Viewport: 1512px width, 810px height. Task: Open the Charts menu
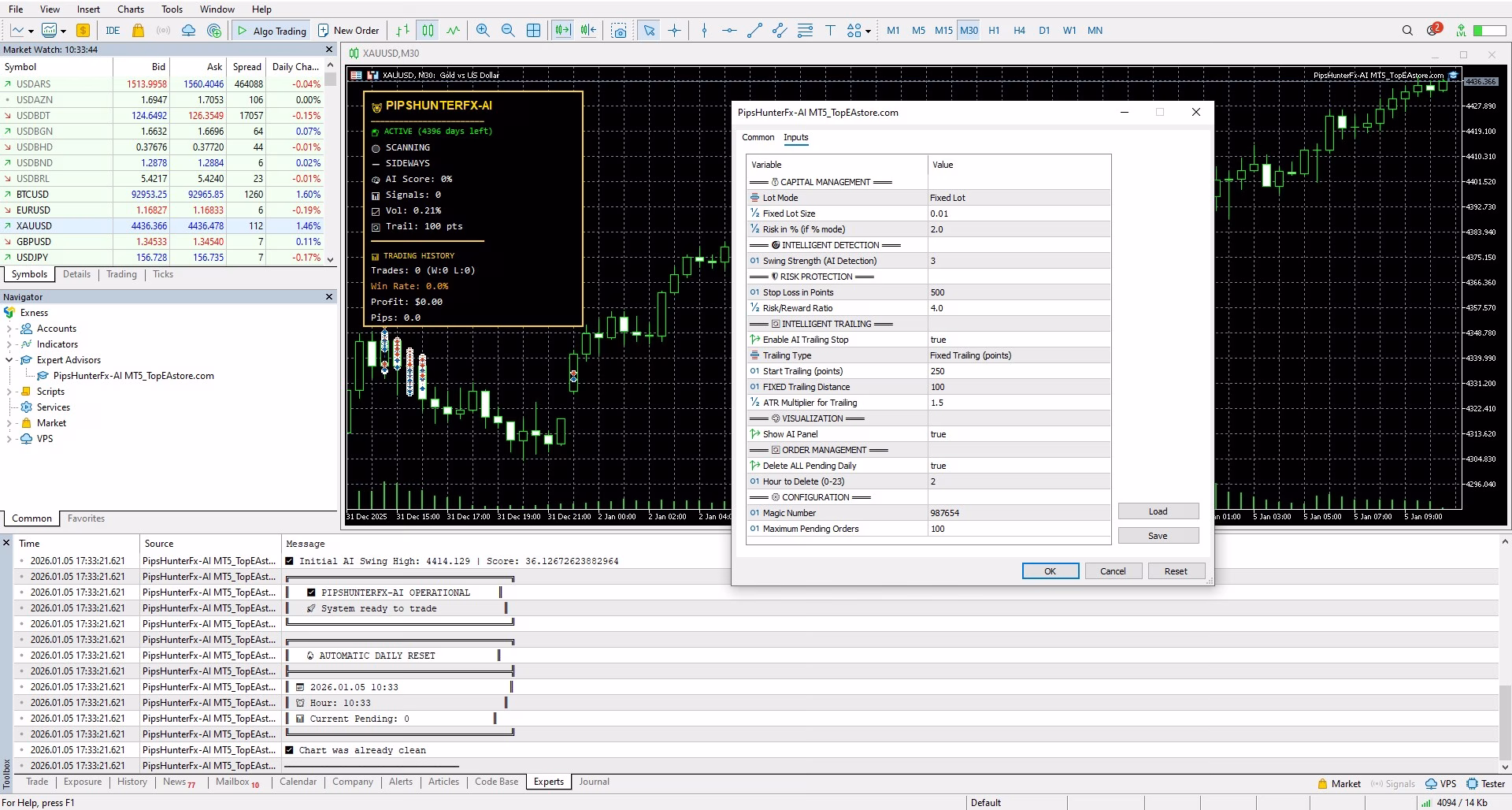(x=131, y=9)
